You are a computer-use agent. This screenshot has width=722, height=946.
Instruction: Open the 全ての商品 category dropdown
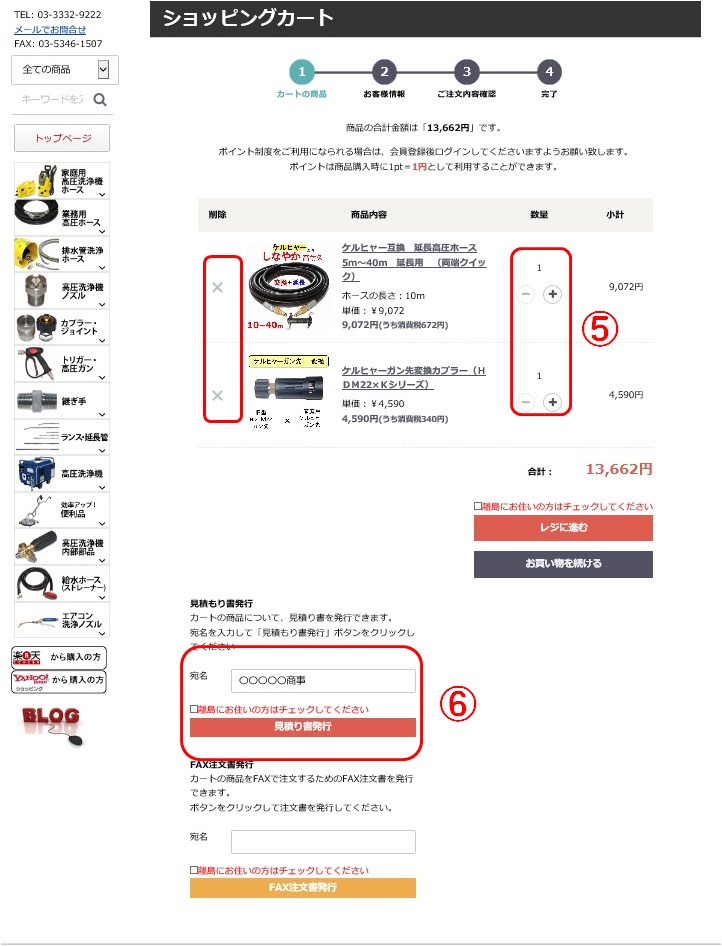(x=65, y=70)
